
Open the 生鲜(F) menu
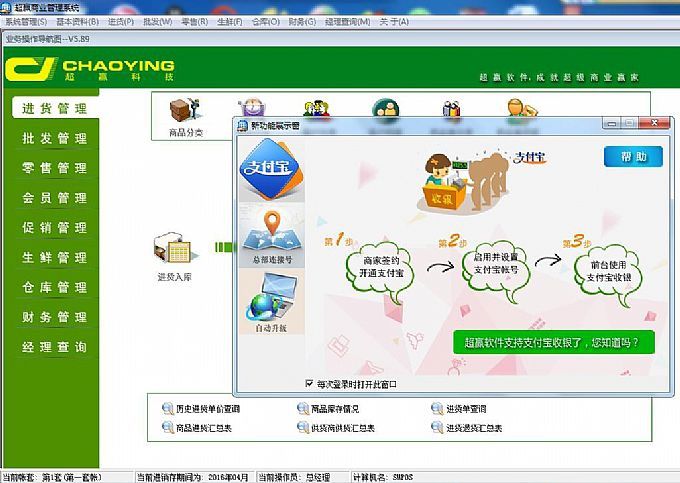pos(230,22)
